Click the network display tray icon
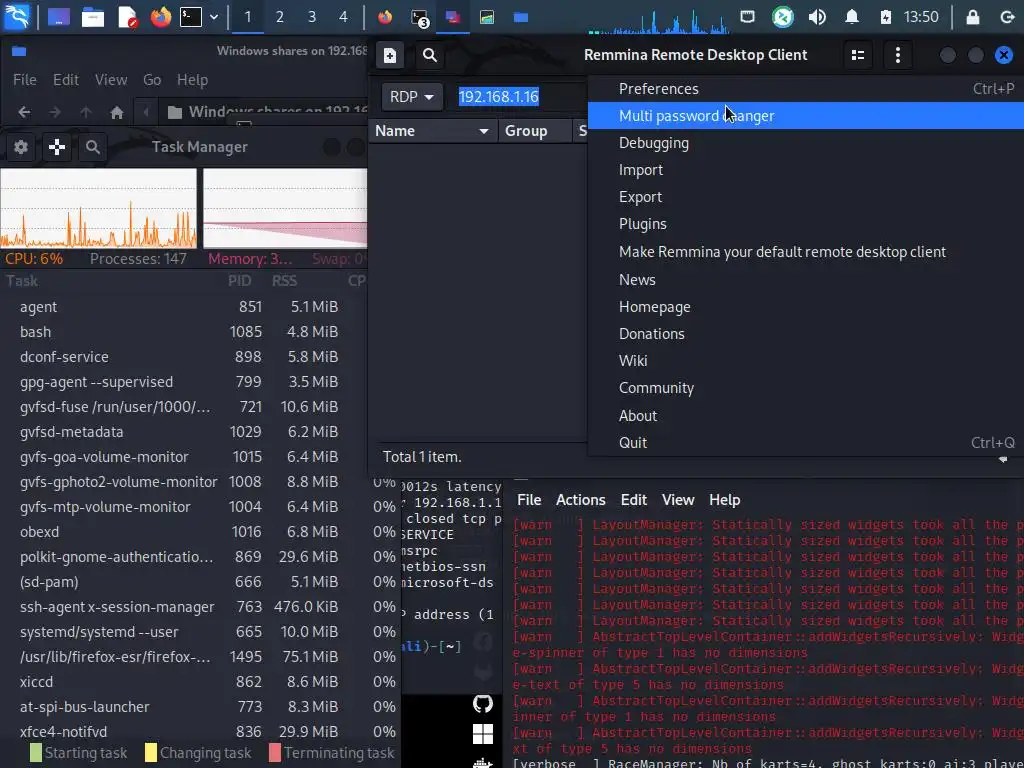Screen dimensions: 1024x768 click(747, 17)
